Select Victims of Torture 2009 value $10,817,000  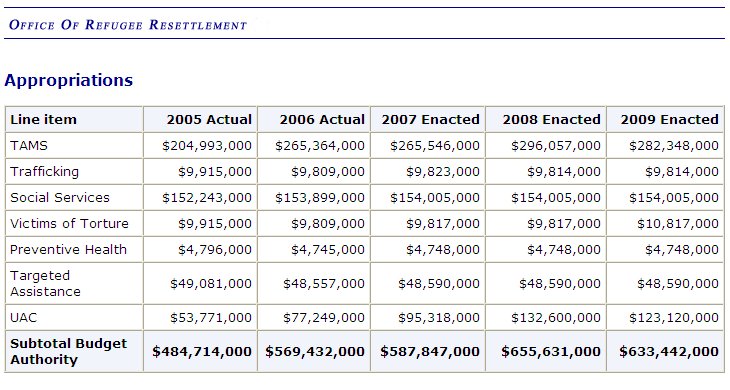(x=678, y=223)
